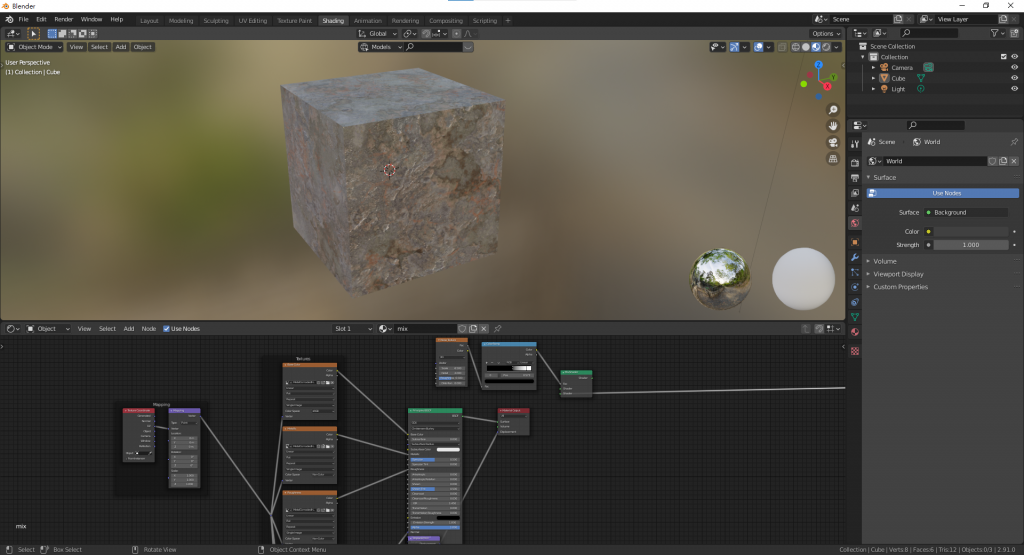This screenshot has height=555, width=1024.
Task: Select solid viewport shading mode
Action: [x=806, y=47]
